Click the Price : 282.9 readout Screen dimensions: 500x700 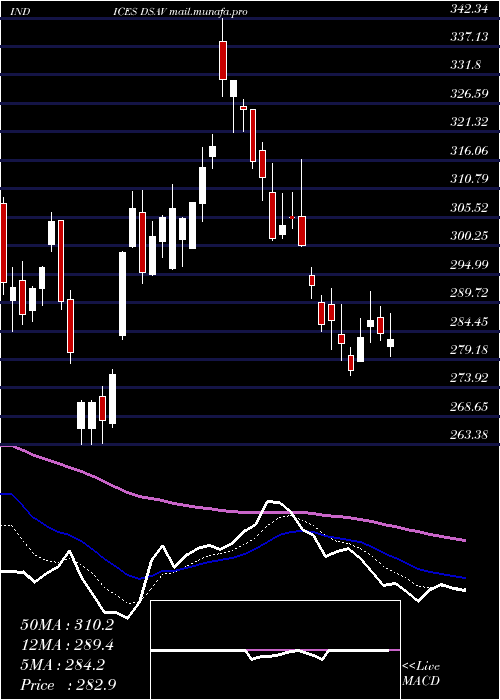[x=68, y=685]
